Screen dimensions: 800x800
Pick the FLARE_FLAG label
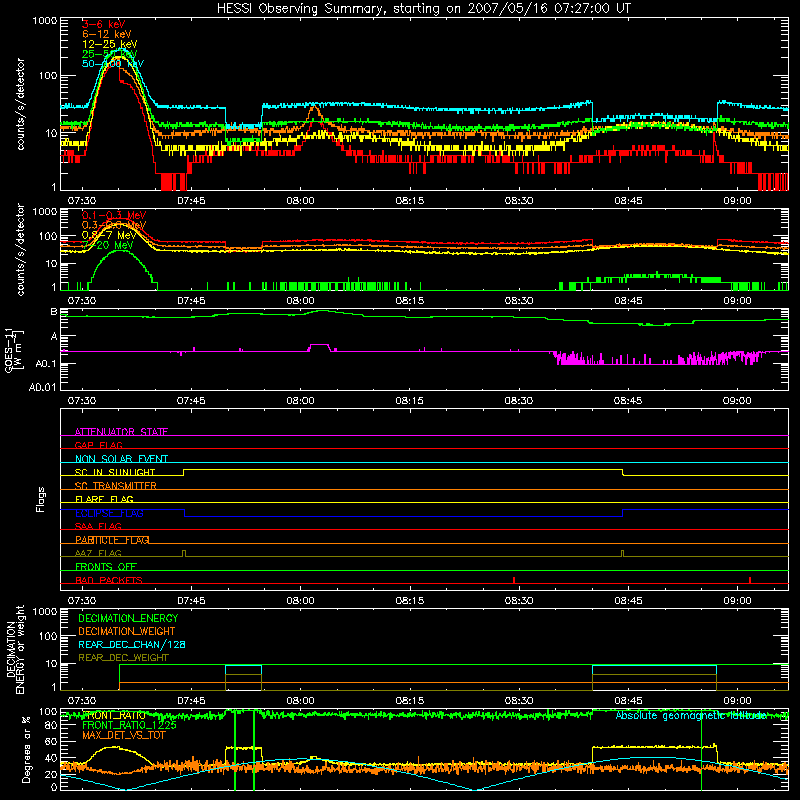click(104, 499)
